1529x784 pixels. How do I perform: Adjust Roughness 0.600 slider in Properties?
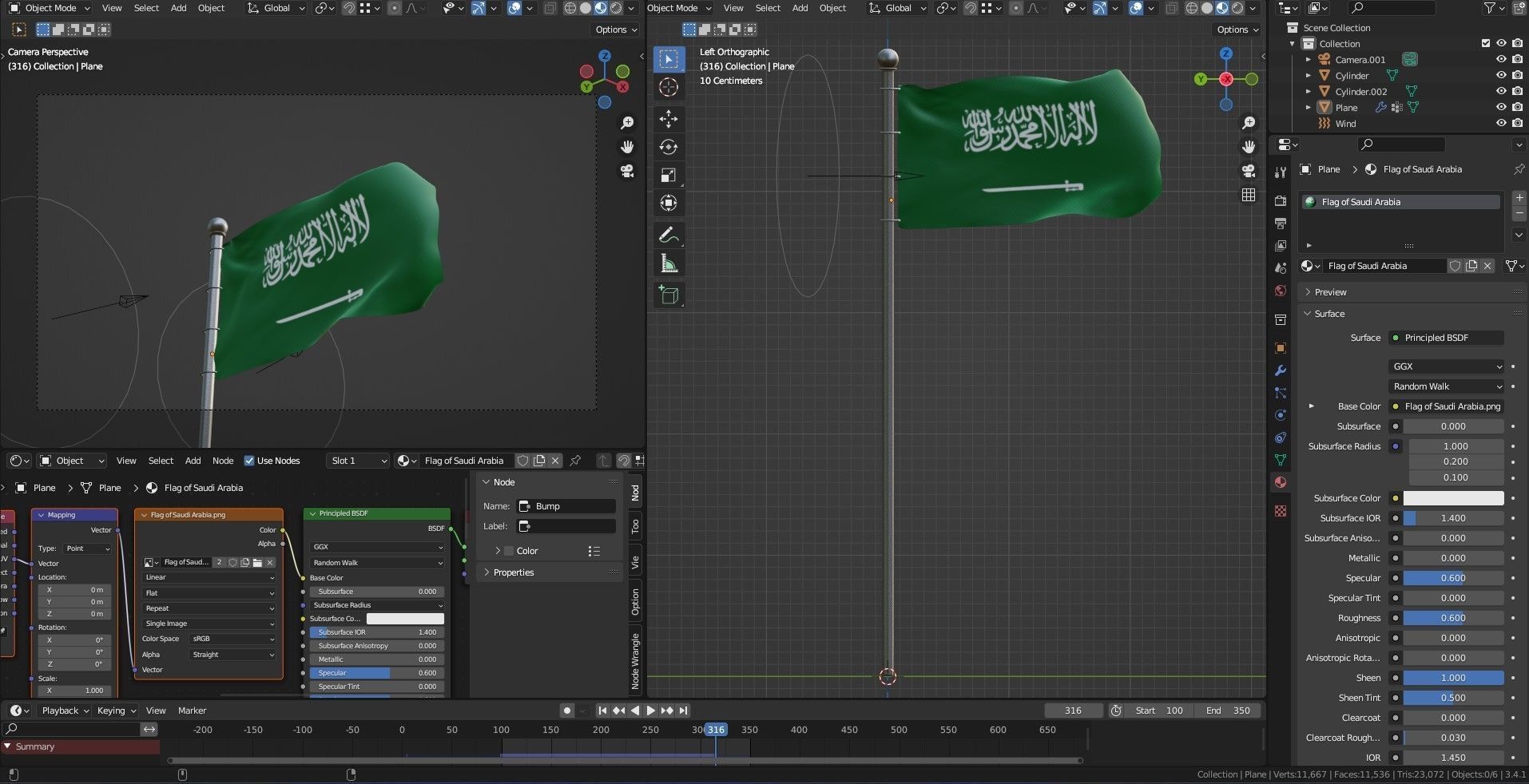(1454, 618)
